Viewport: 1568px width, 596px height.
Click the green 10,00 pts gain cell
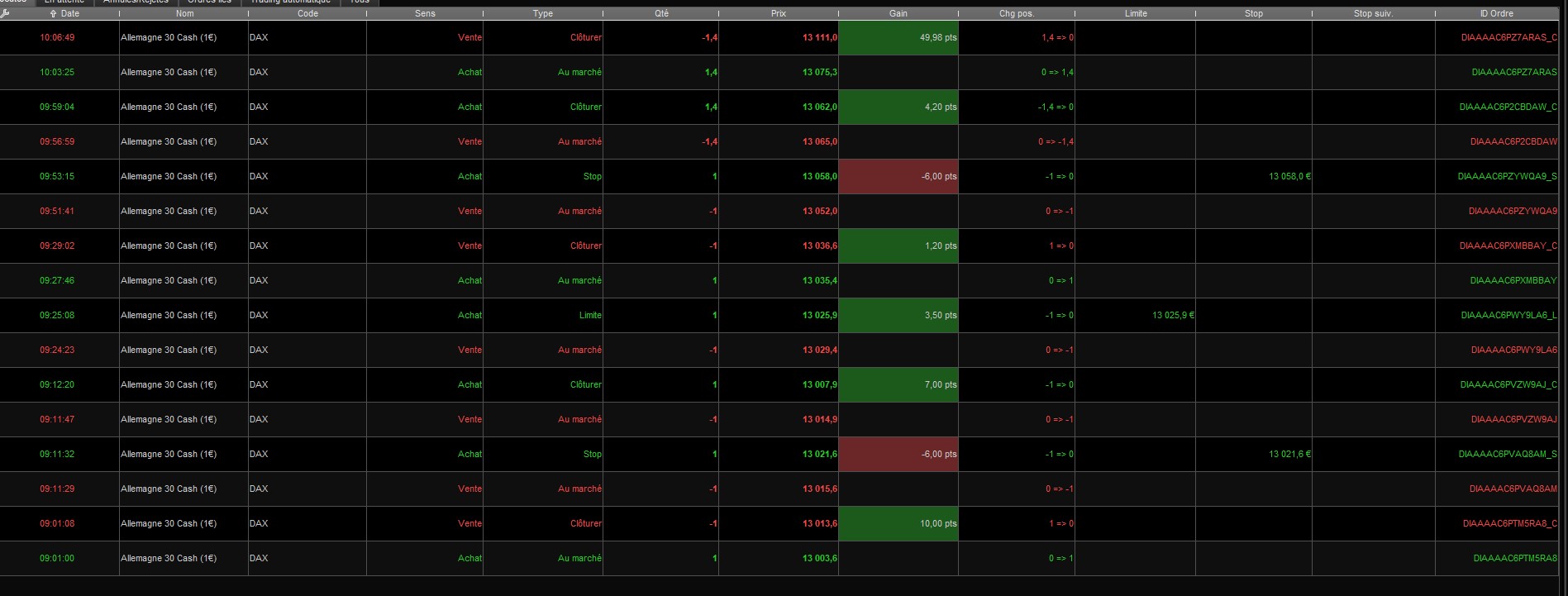click(x=898, y=524)
